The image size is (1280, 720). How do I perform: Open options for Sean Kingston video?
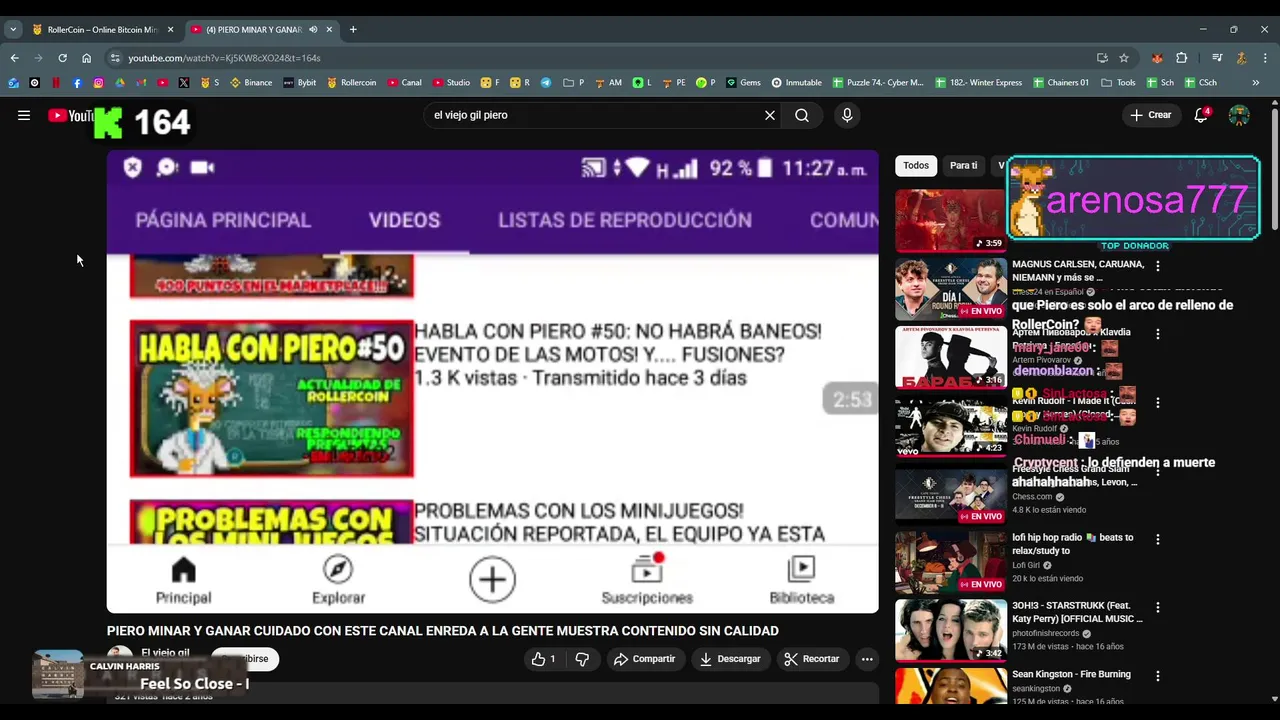pyautogui.click(x=1158, y=676)
